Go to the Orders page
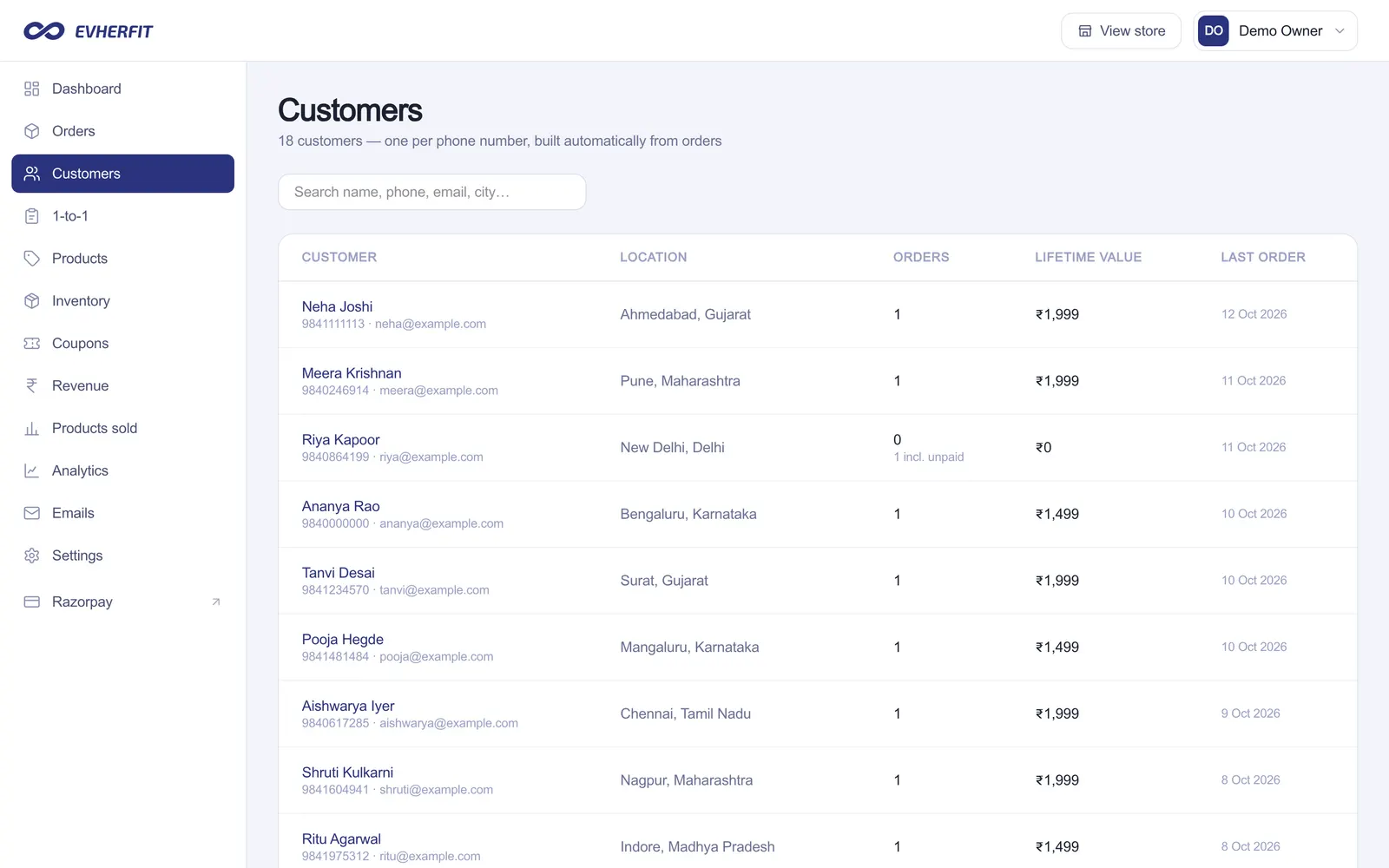The height and width of the screenshot is (868, 1389). tap(122, 131)
